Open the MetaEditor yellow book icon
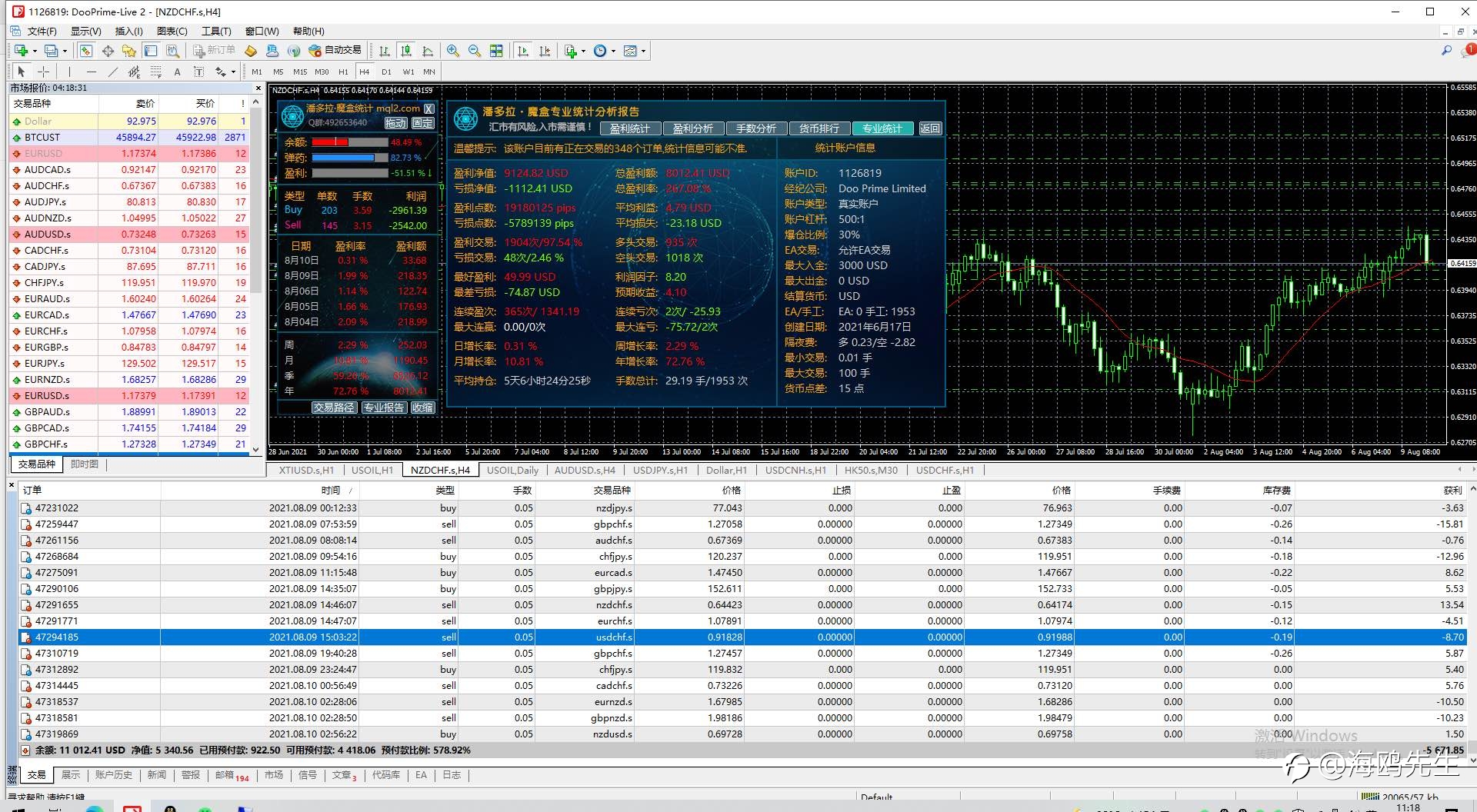 (251, 51)
